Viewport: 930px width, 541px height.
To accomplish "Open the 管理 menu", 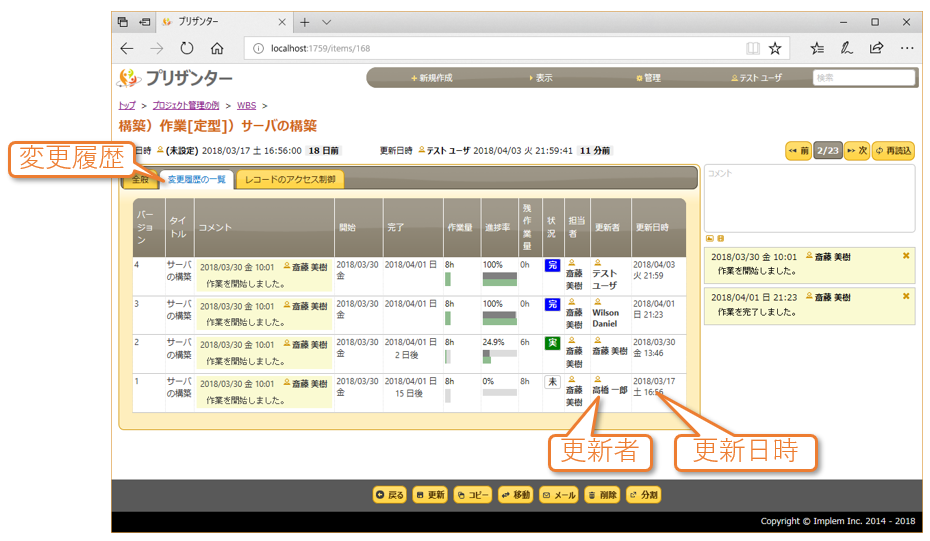I will [x=648, y=78].
